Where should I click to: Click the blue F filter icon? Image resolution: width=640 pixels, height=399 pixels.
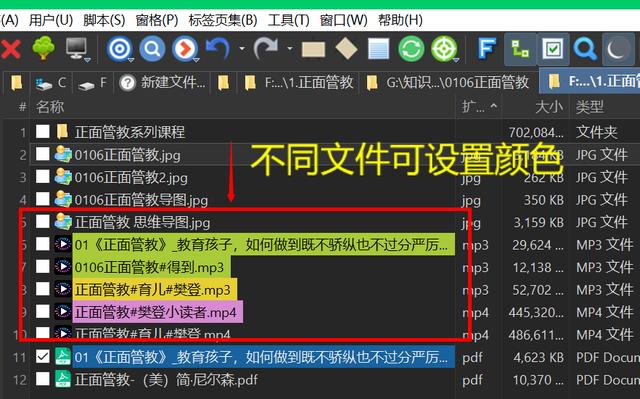click(487, 49)
